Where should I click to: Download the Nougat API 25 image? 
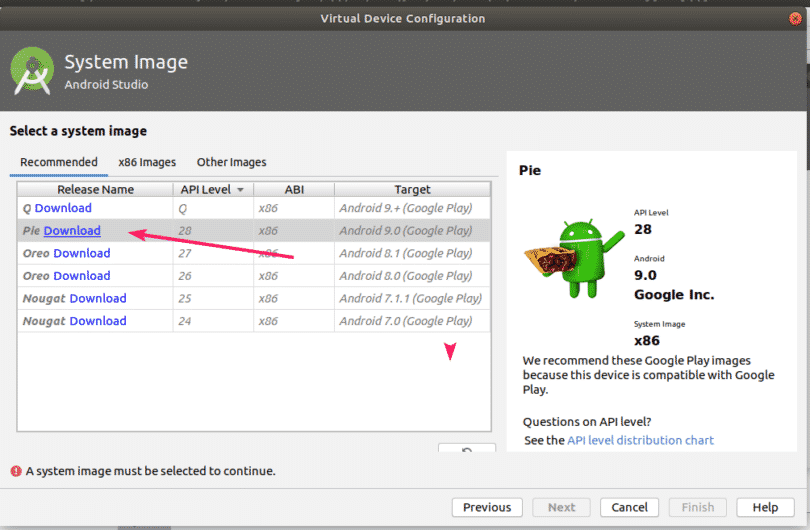[98, 299]
